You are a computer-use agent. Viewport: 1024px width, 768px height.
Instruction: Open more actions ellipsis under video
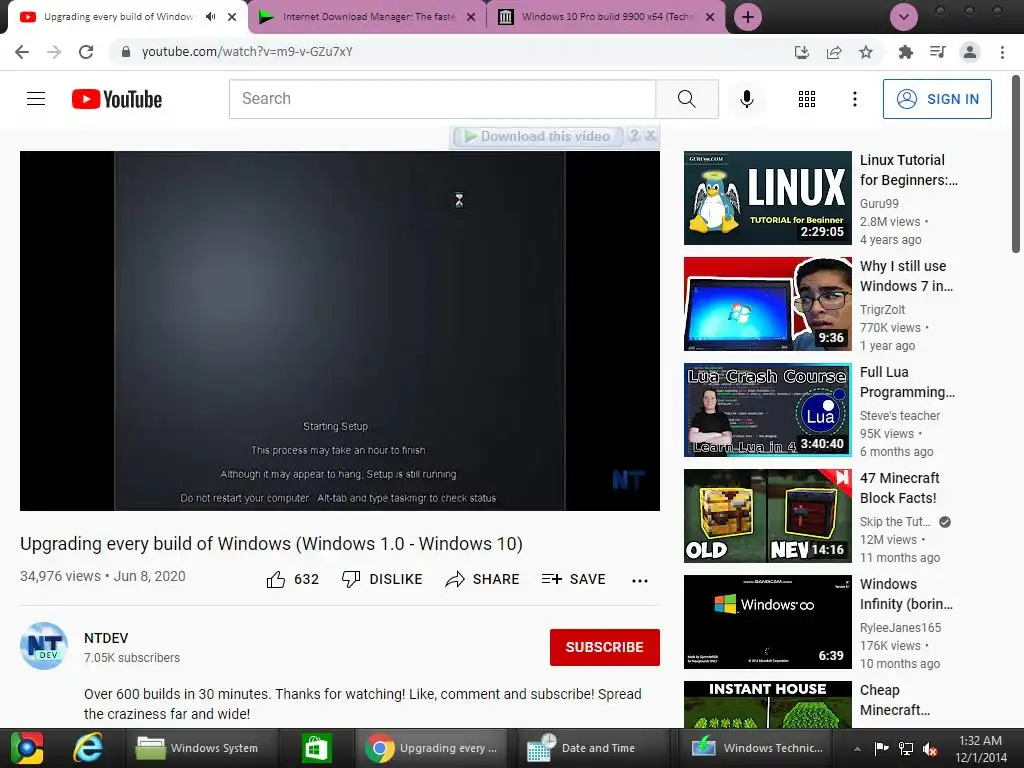[x=640, y=581]
